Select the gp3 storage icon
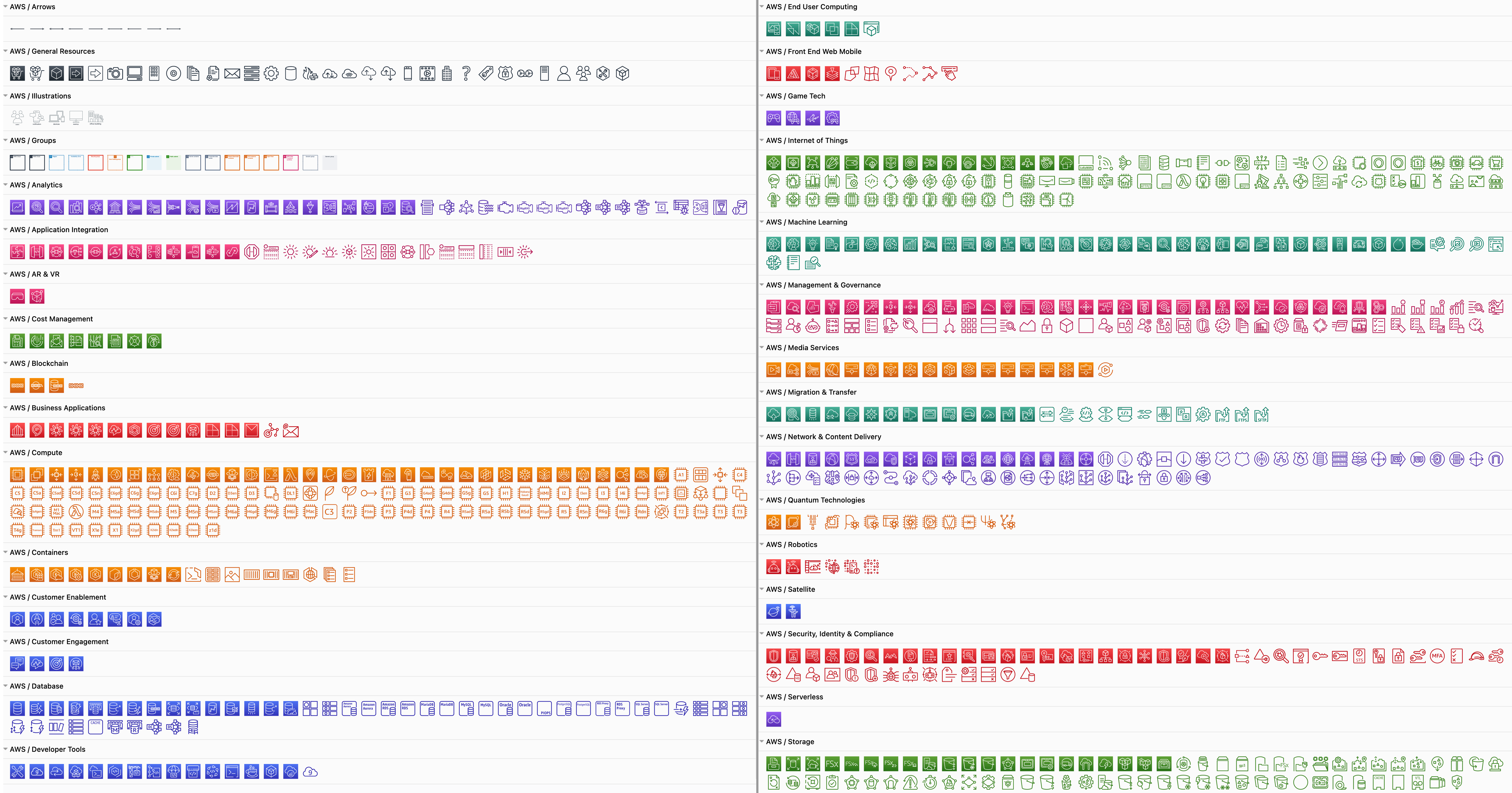Image resolution: width=1512 pixels, height=793 pixels. 1242,765
